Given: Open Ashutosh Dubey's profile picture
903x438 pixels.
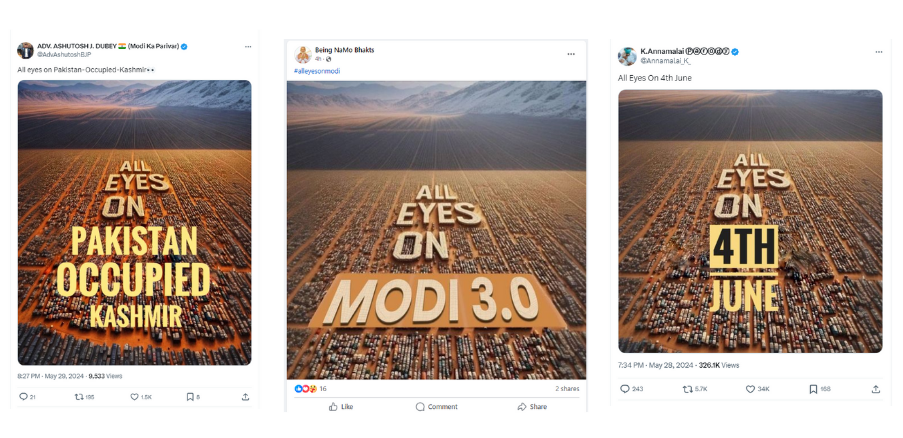Looking at the screenshot, I should (25, 50).
